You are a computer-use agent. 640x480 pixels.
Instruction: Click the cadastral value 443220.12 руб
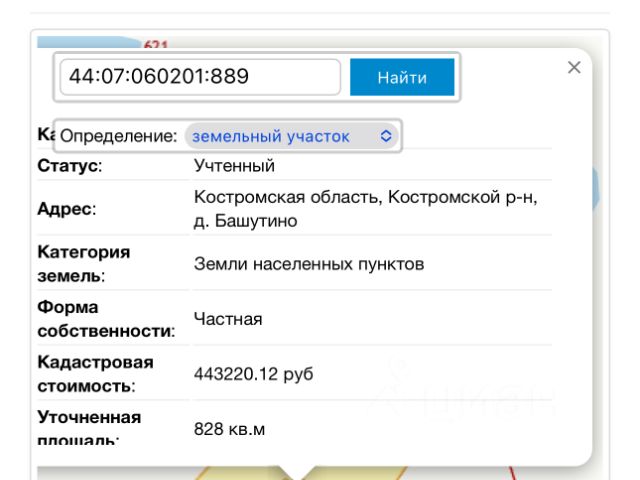pyautogui.click(x=253, y=374)
